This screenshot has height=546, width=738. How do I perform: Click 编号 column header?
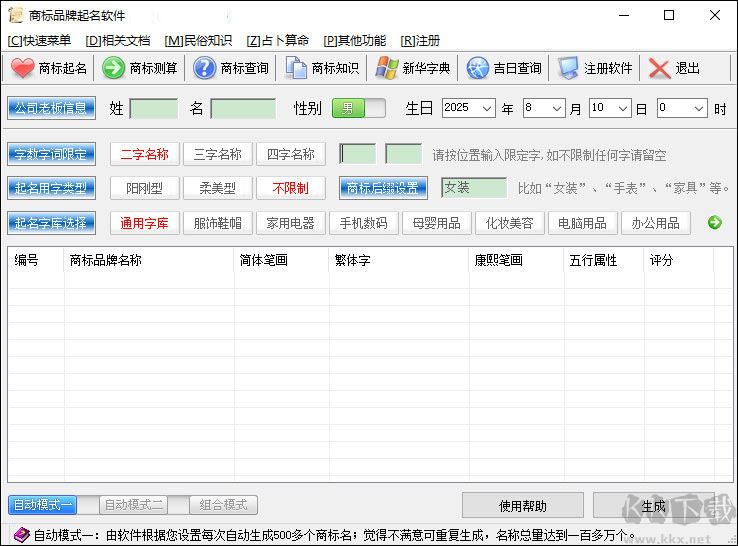(x=36, y=260)
